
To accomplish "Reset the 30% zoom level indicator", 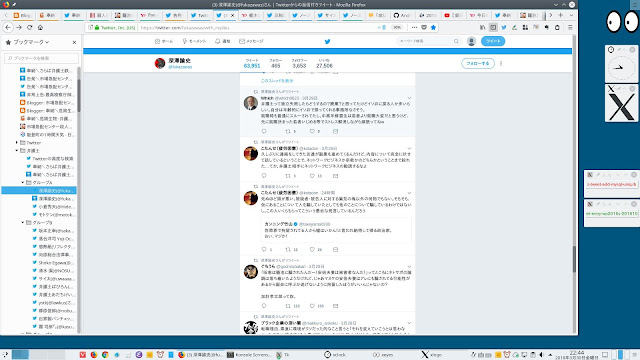I will [397, 27].
